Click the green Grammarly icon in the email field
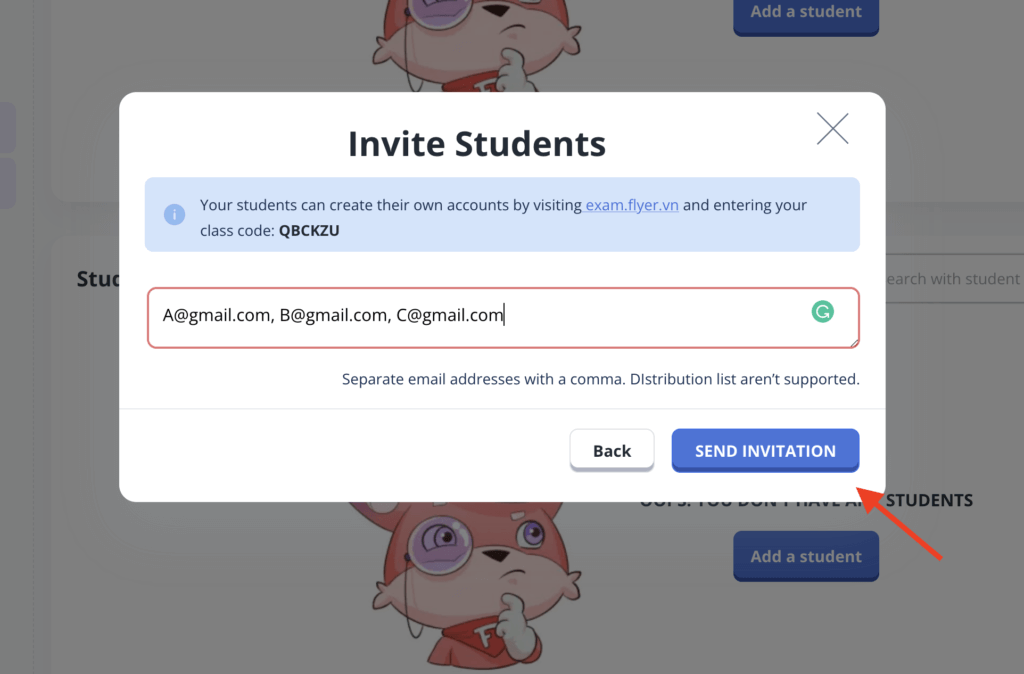The height and width of the screenshot is (674, 1024). tap(822, 313)
